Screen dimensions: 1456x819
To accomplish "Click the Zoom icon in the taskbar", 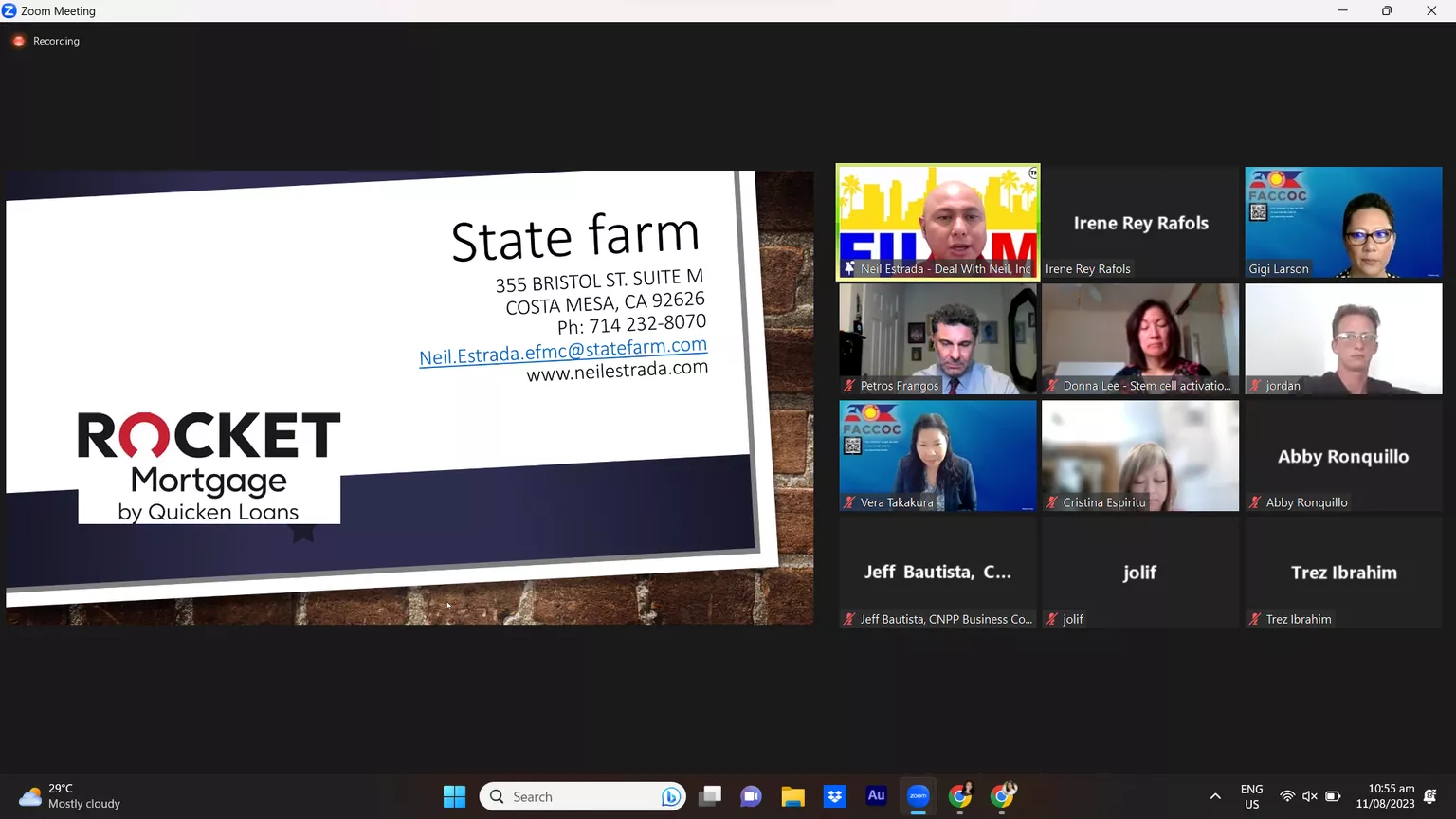I will click(x=919, y=796).
